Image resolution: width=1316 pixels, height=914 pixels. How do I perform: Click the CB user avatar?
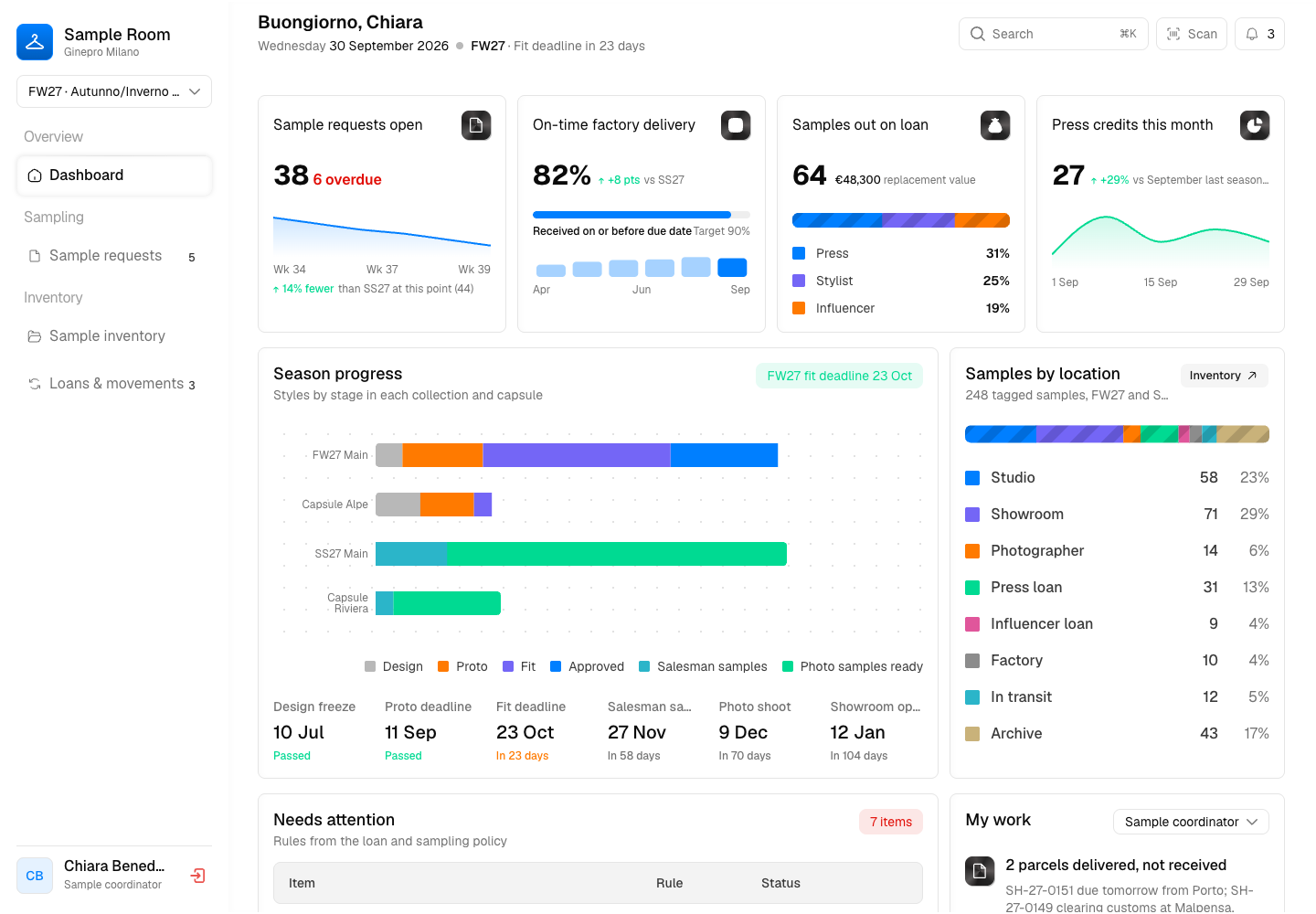(35, 876)
